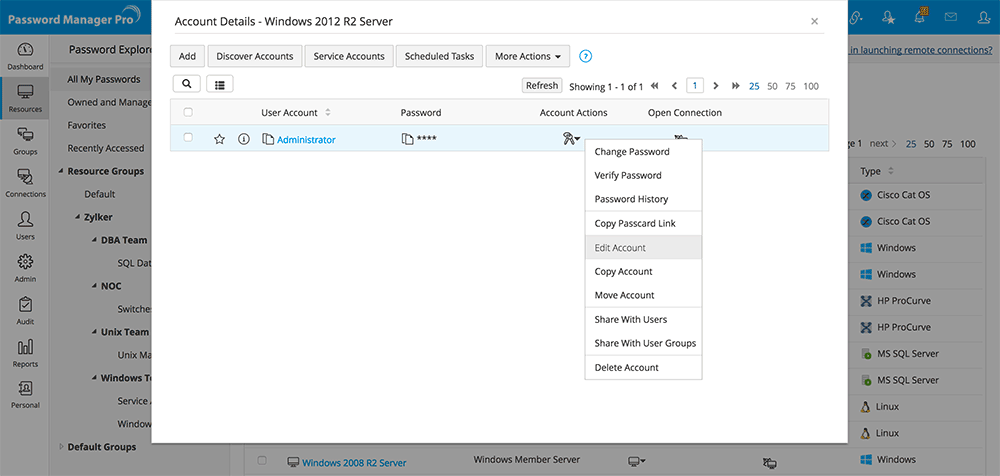This screenshot has height=476, width=1000.
Task: Choose Delete Account from the menu
Action: pos(643,368)
